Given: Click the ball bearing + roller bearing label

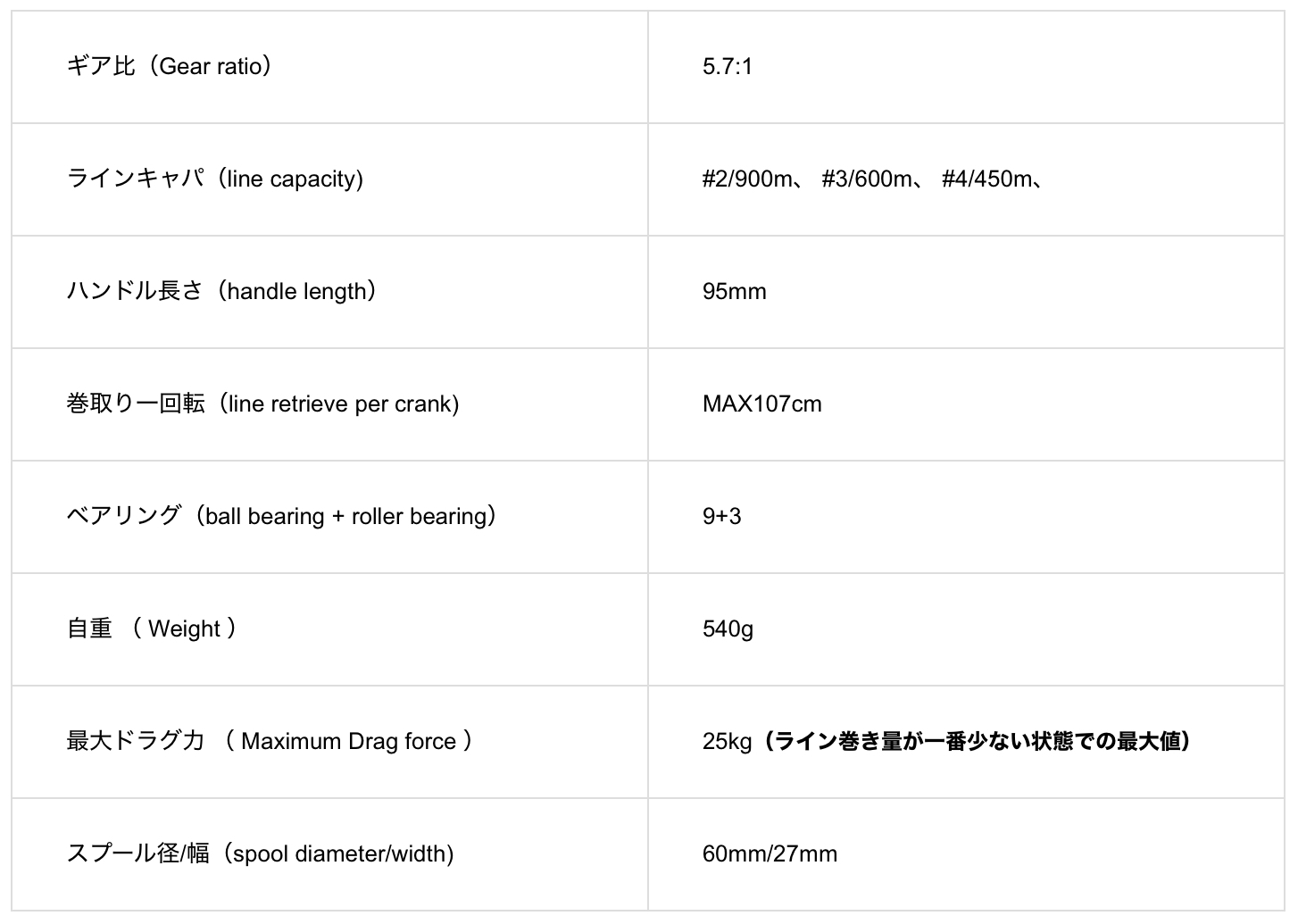Looking at the screenshot, I should click(345, 516).
